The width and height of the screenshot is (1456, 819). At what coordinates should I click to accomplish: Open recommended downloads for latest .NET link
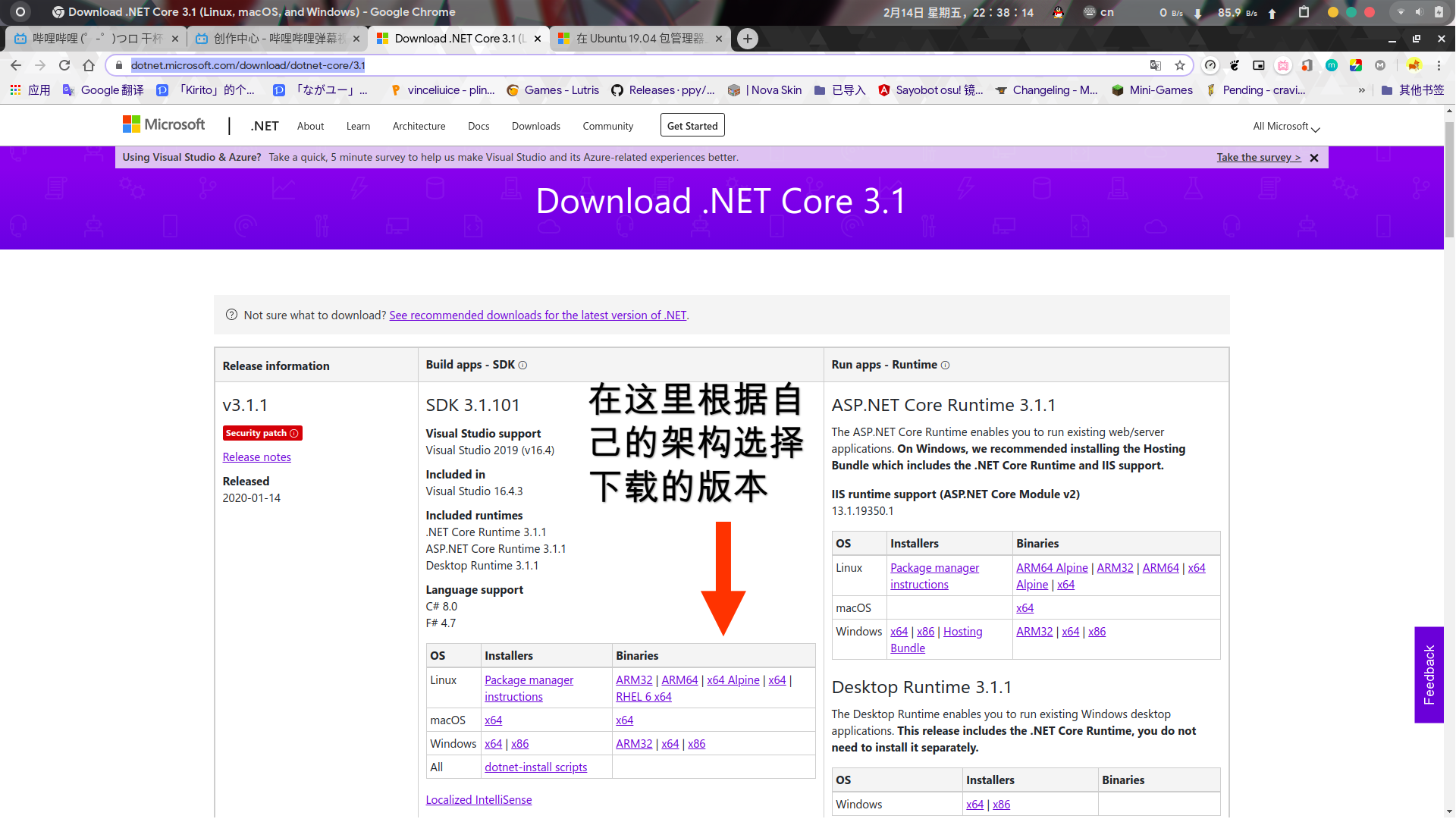(538, 315)
